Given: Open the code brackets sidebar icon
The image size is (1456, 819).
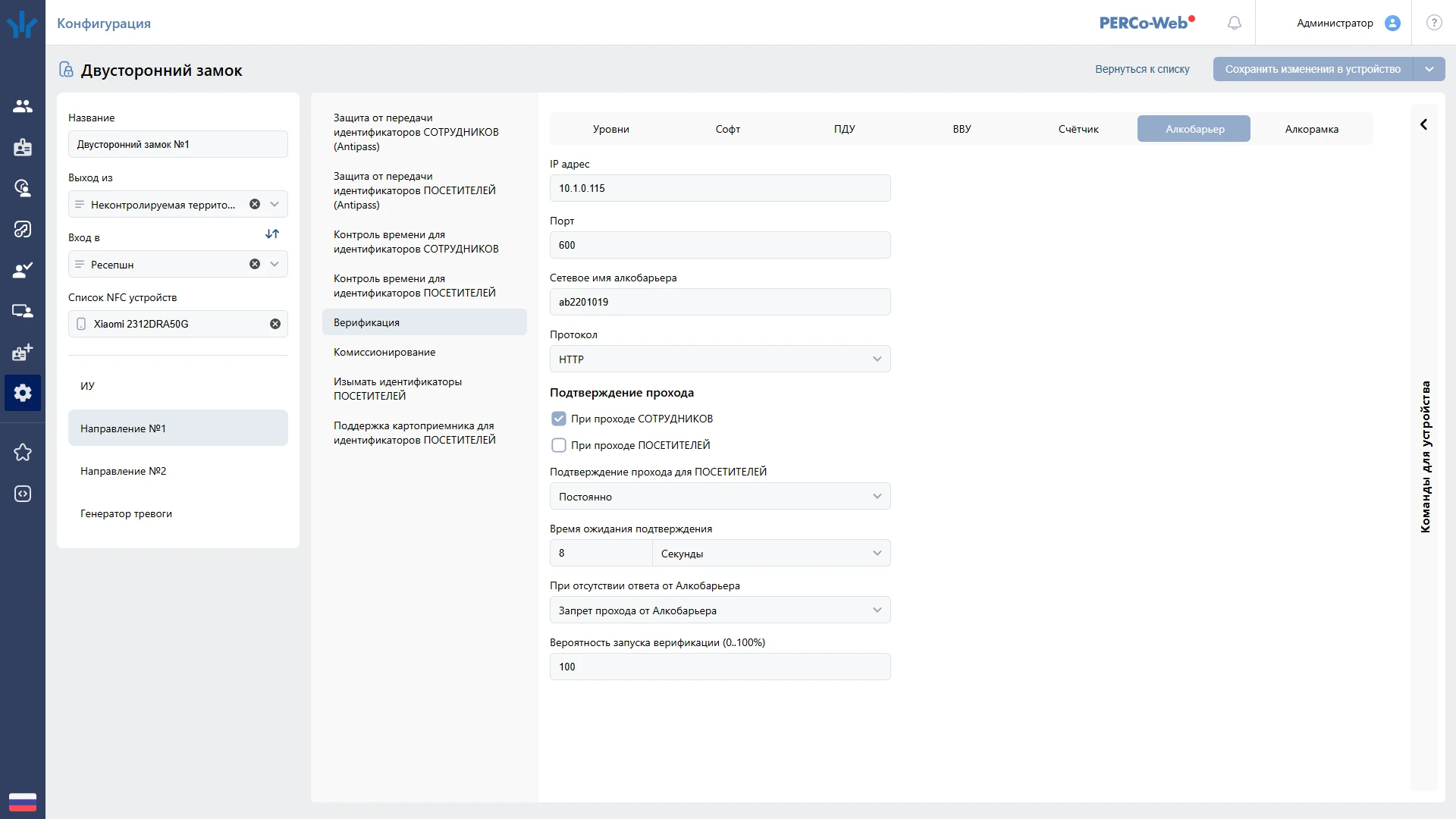Looking at the screenshot, I should click(x=23, y=494).
